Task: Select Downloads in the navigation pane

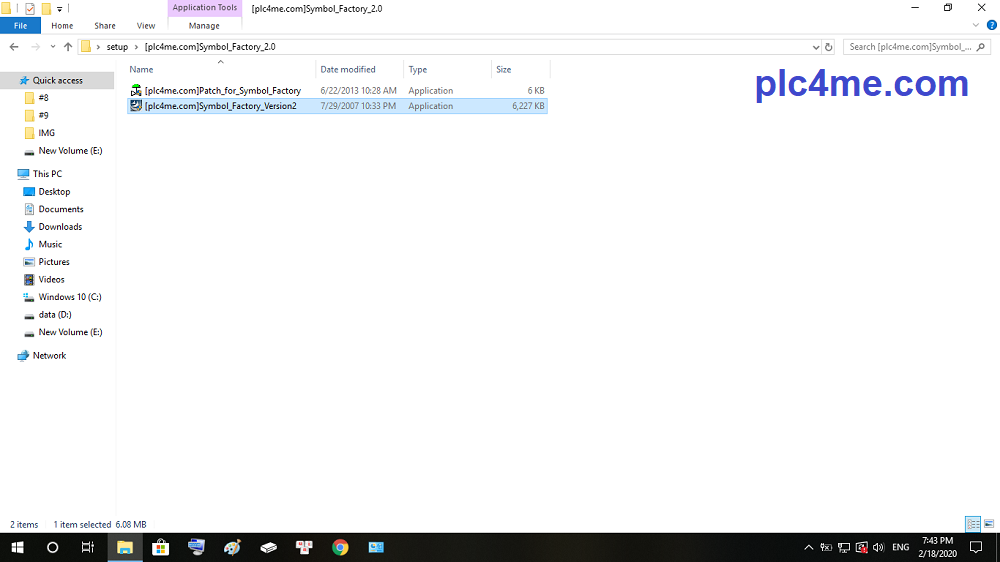Action: (60, 227)
